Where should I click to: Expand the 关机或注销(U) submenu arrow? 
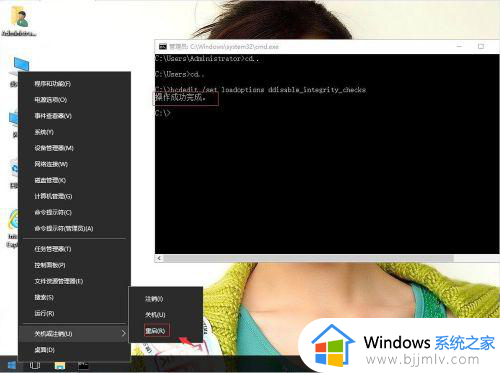coord(123,333)
